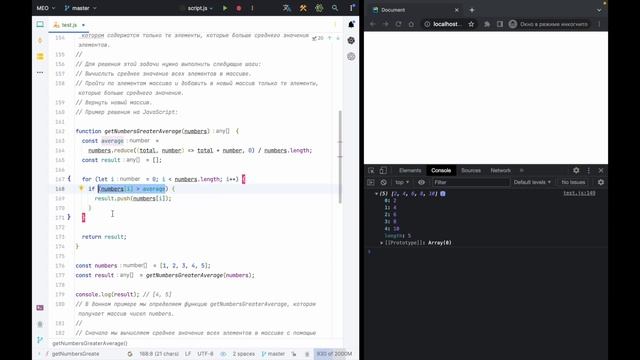Switch to the Sources tab in DevTools
The image size is (640, 360).
point(471,170)
